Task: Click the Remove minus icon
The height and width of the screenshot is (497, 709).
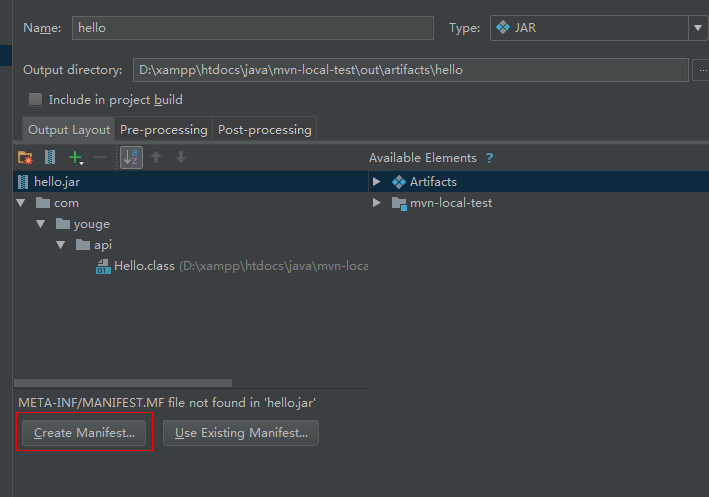Action: point(100,157)
